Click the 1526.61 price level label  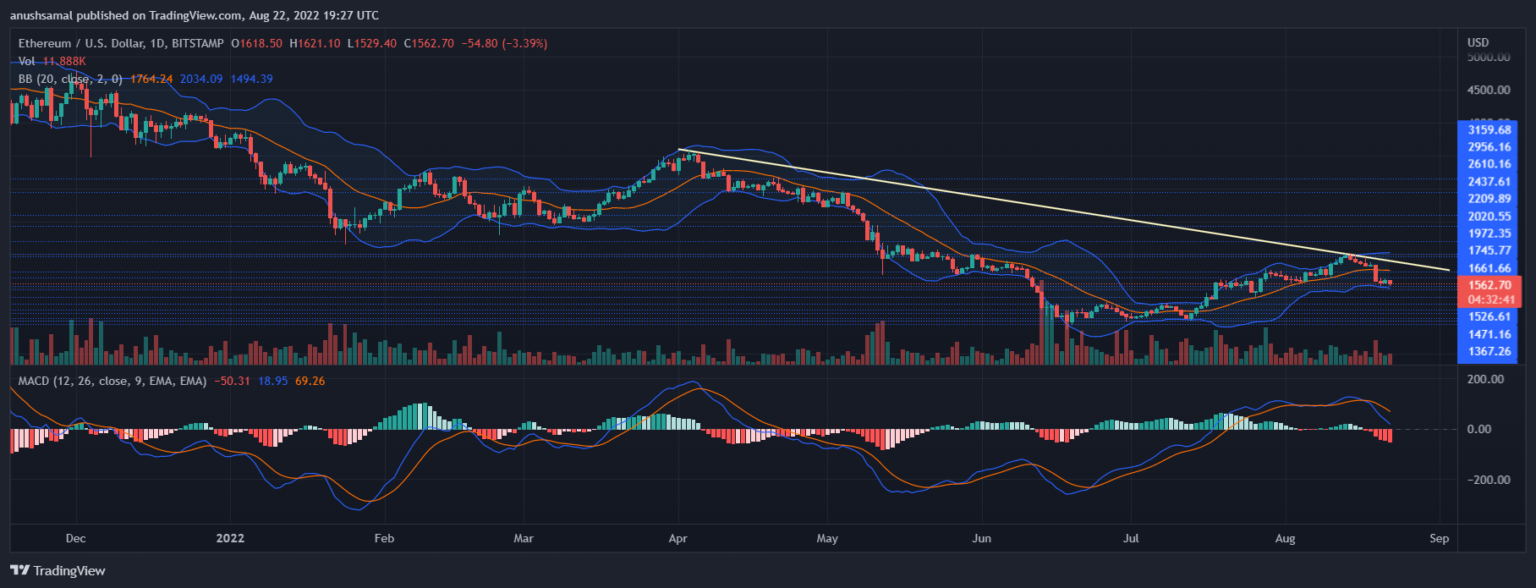click(x=1489, y=316)
